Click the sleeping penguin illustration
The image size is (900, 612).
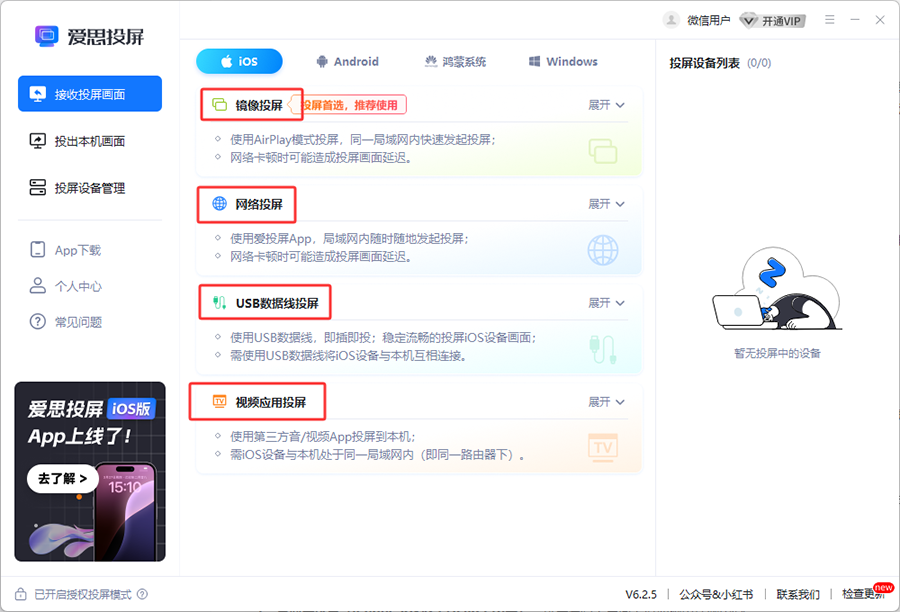777,290
